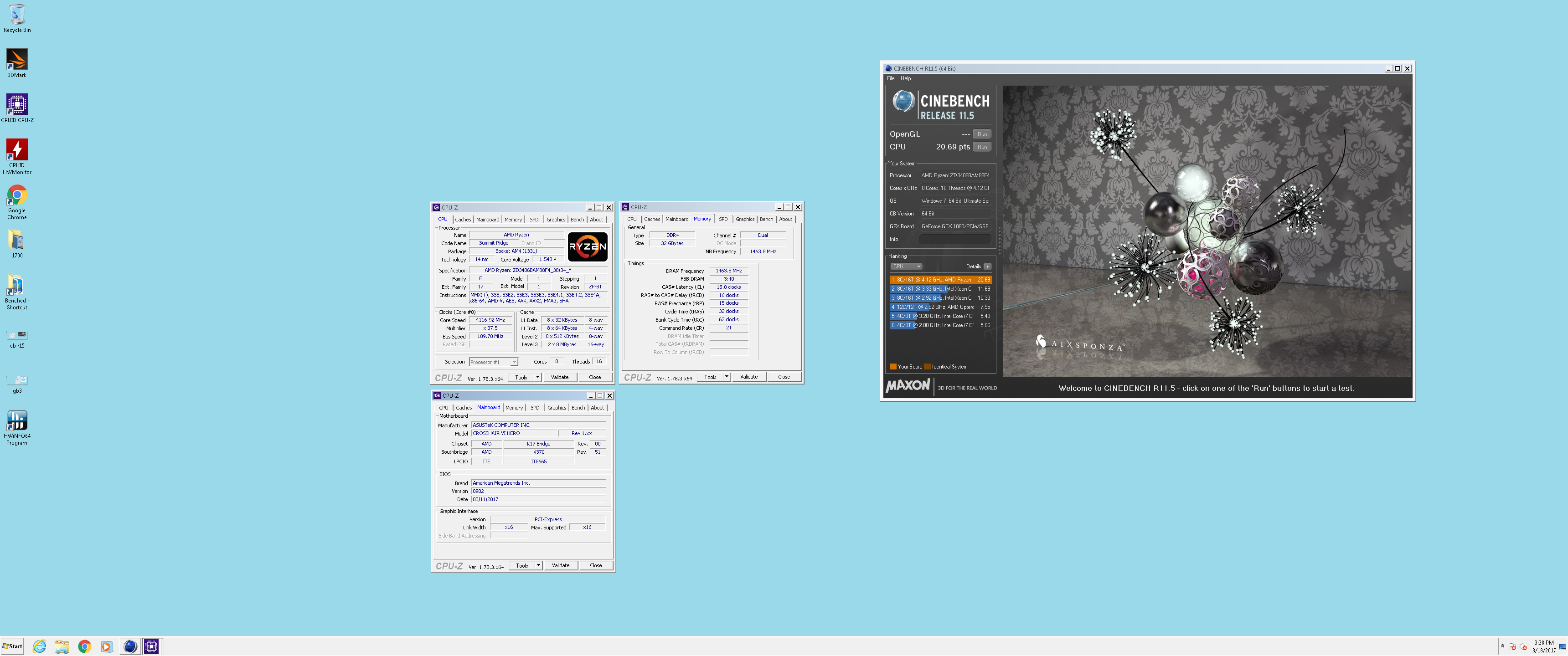Switch to Cinebench via its taskbar icon
Viewport: 1568px width, 656px height.
pyautogui.click(x=130, y=646)
